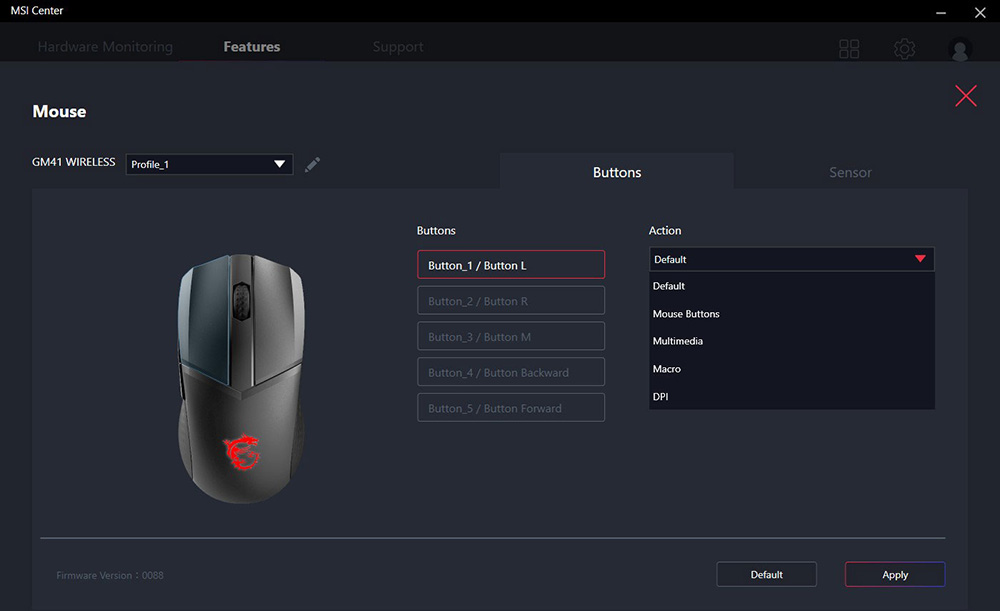This screenshot has height=611, width=1000.
Task: Close the Mouse panel with the red X
Action: pos(965,95)
